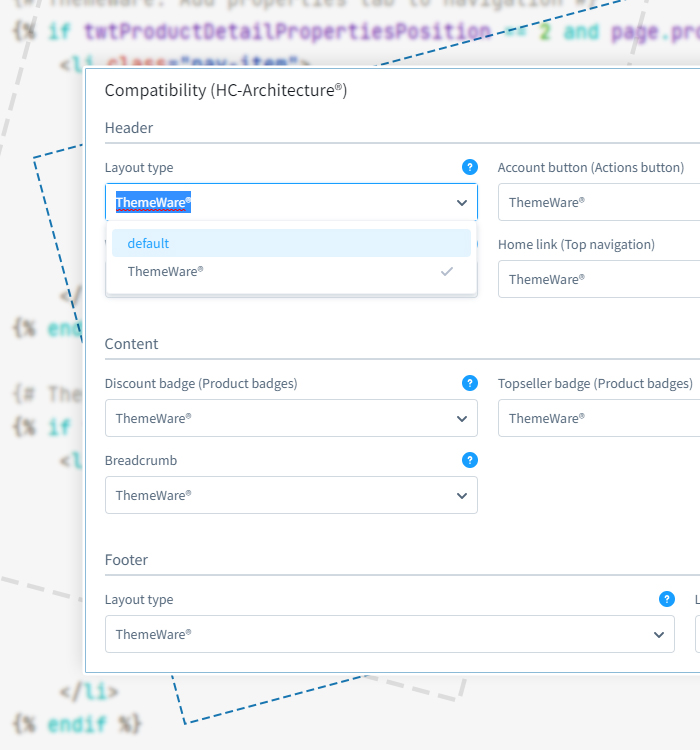Click the "Breadcrumb" field label

point(141,461)
